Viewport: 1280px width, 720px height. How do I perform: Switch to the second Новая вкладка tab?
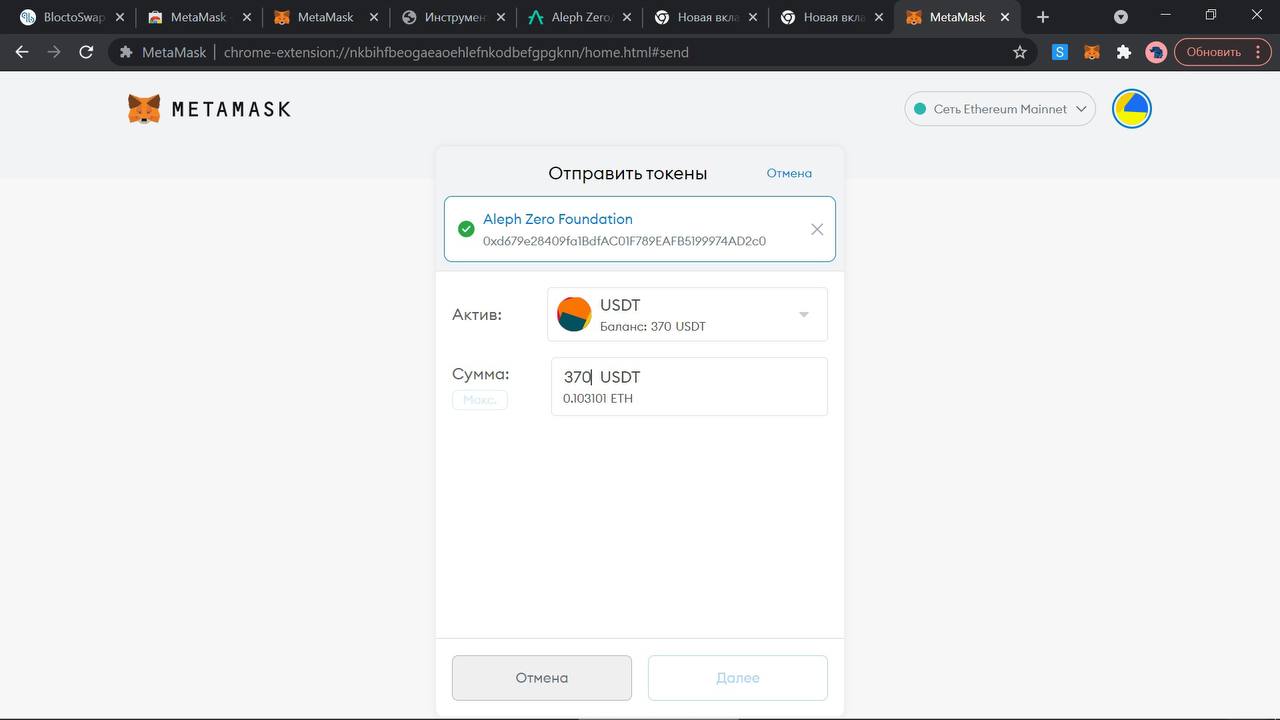pos(834,17)
